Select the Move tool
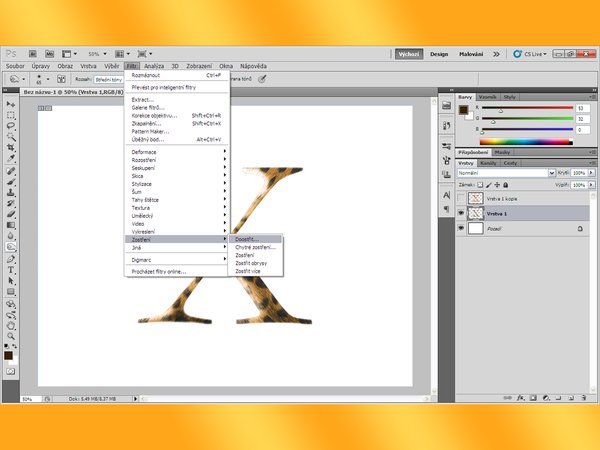 click(x=11, y=104)
